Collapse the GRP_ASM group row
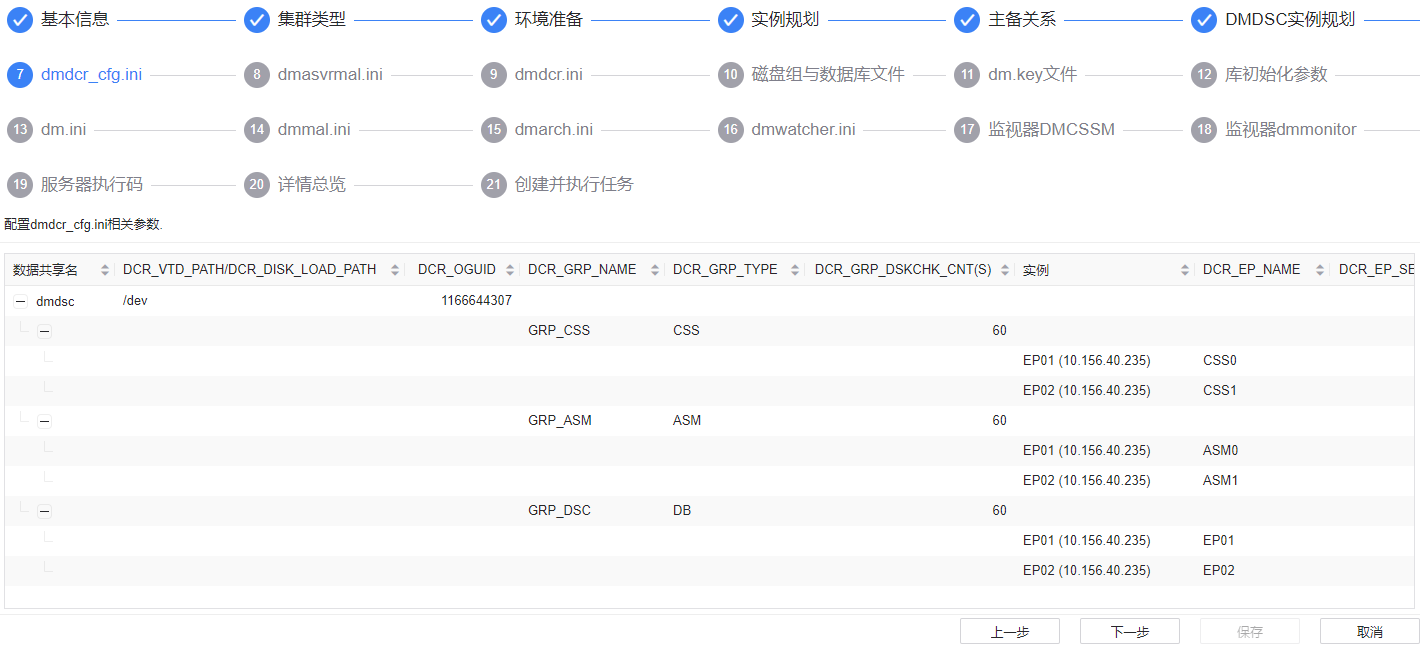The height and width of the screenshot is (647, 1421). (x=44, y=421)
